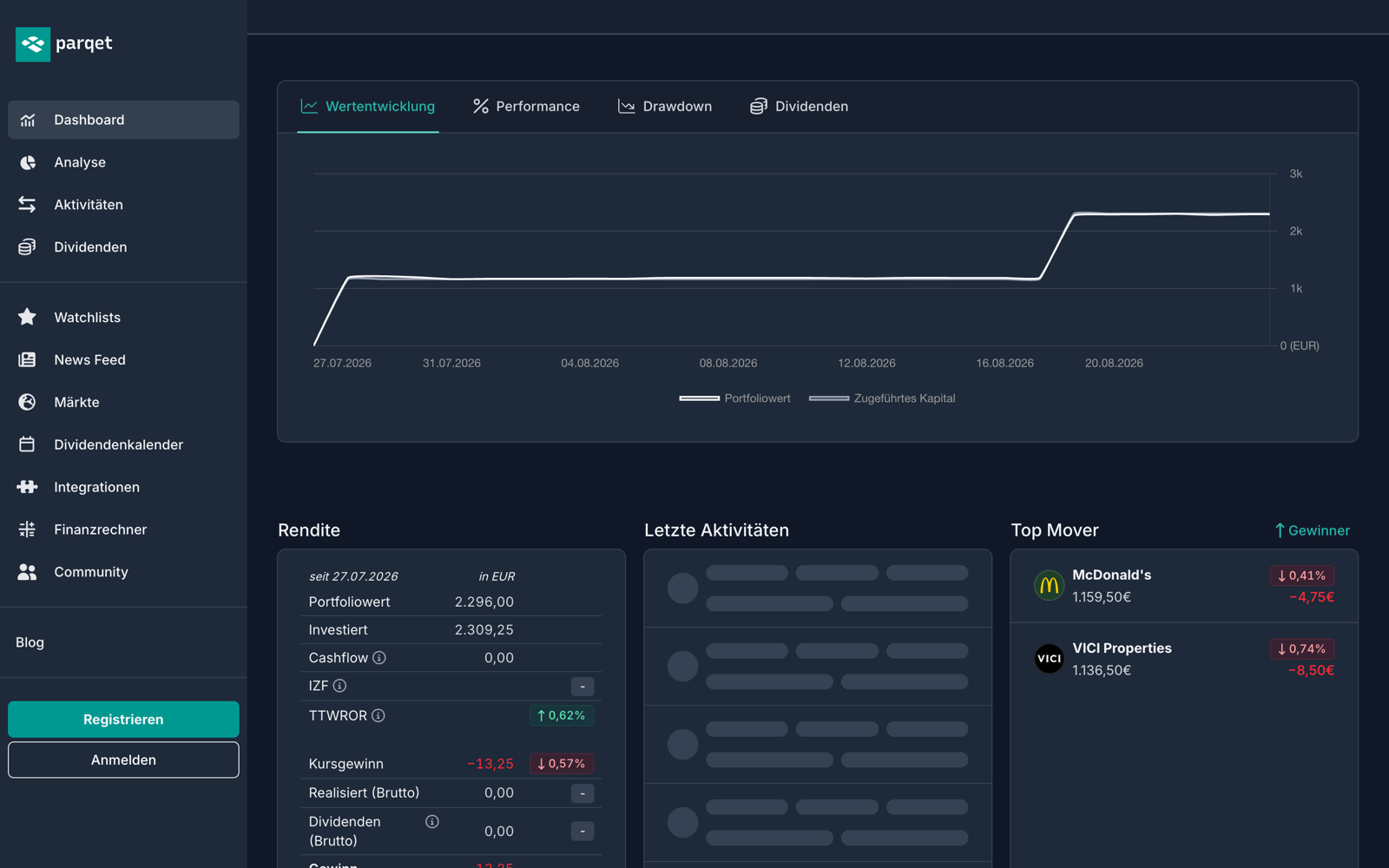Click the VICI Properties logo icon
This screenshot has height=868, width=1389.
(1049, 659)
